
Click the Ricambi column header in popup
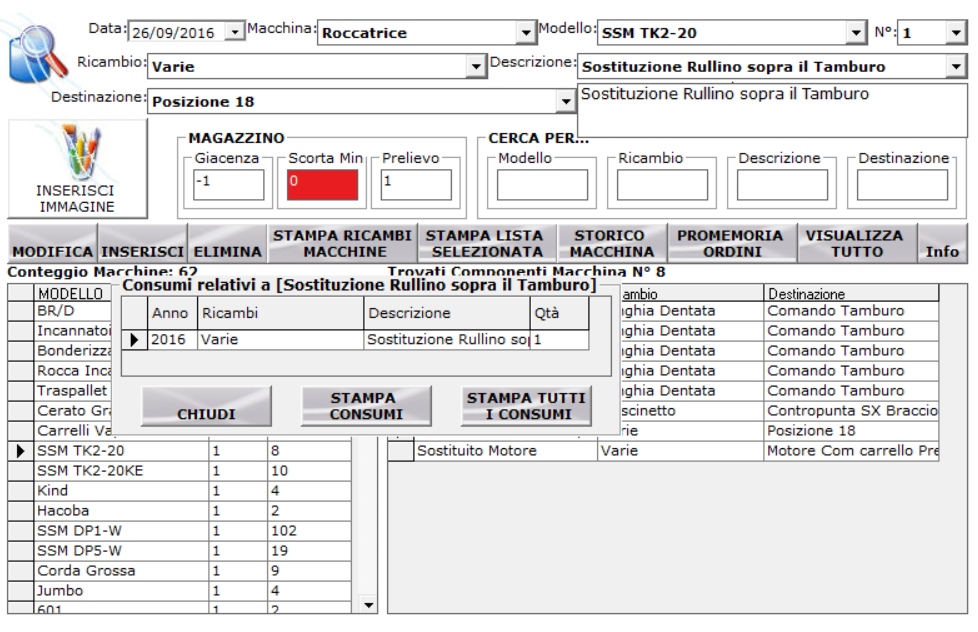click(x=281, y=313)
